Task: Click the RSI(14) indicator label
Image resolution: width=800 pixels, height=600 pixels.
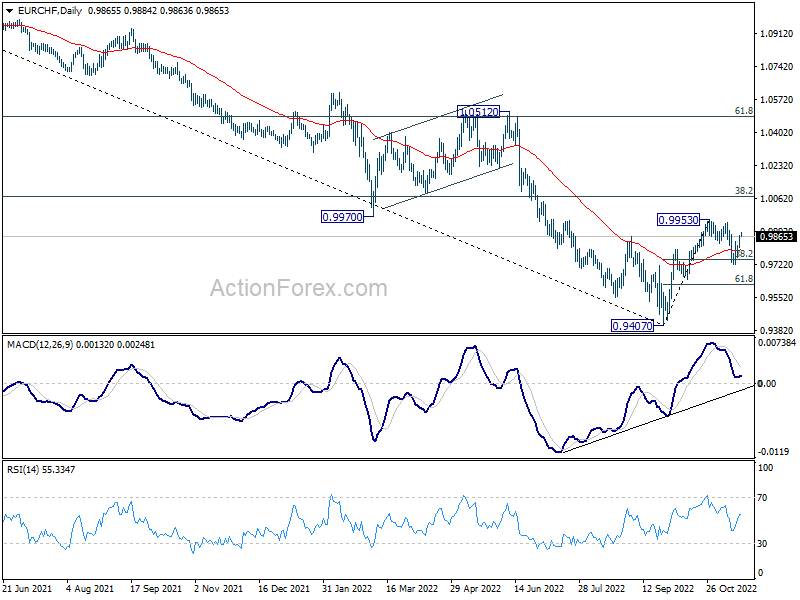Action: tap(24, 468)
